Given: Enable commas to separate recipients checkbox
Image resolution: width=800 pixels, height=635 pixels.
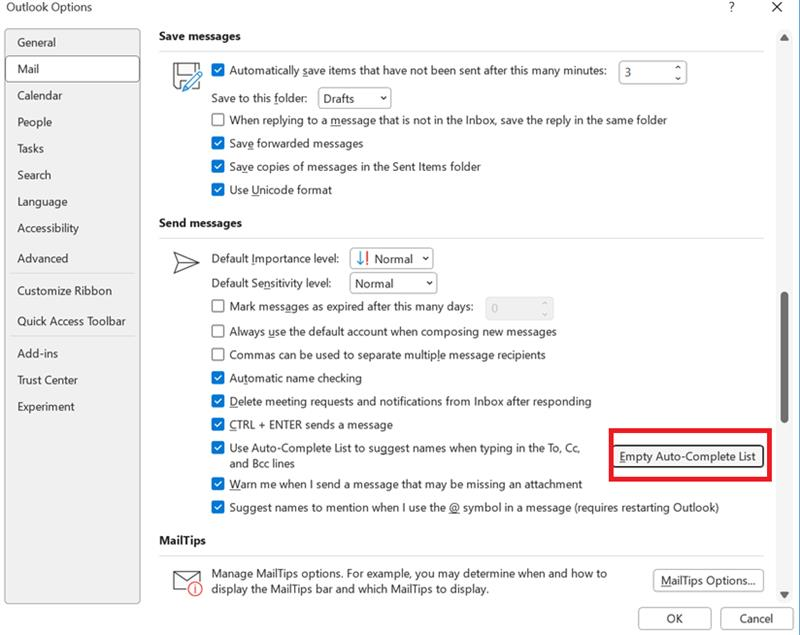Looking at the screenshot, I should coord(218,354).
